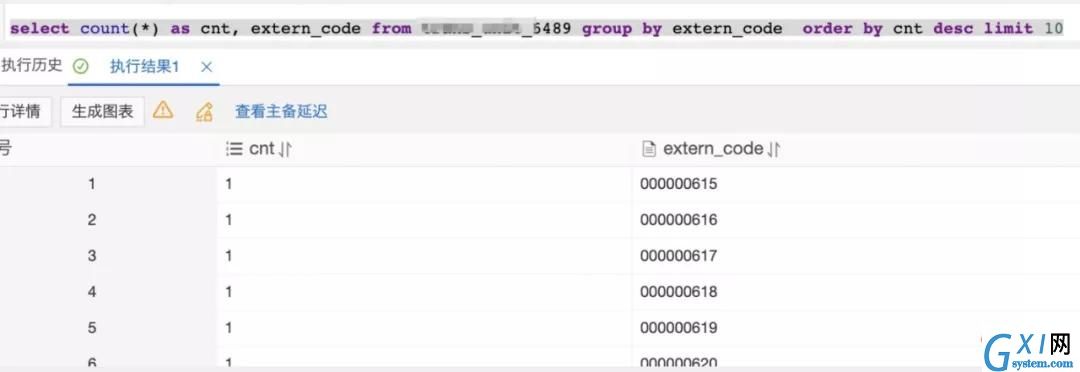Select row number 5

click(92, 327)
